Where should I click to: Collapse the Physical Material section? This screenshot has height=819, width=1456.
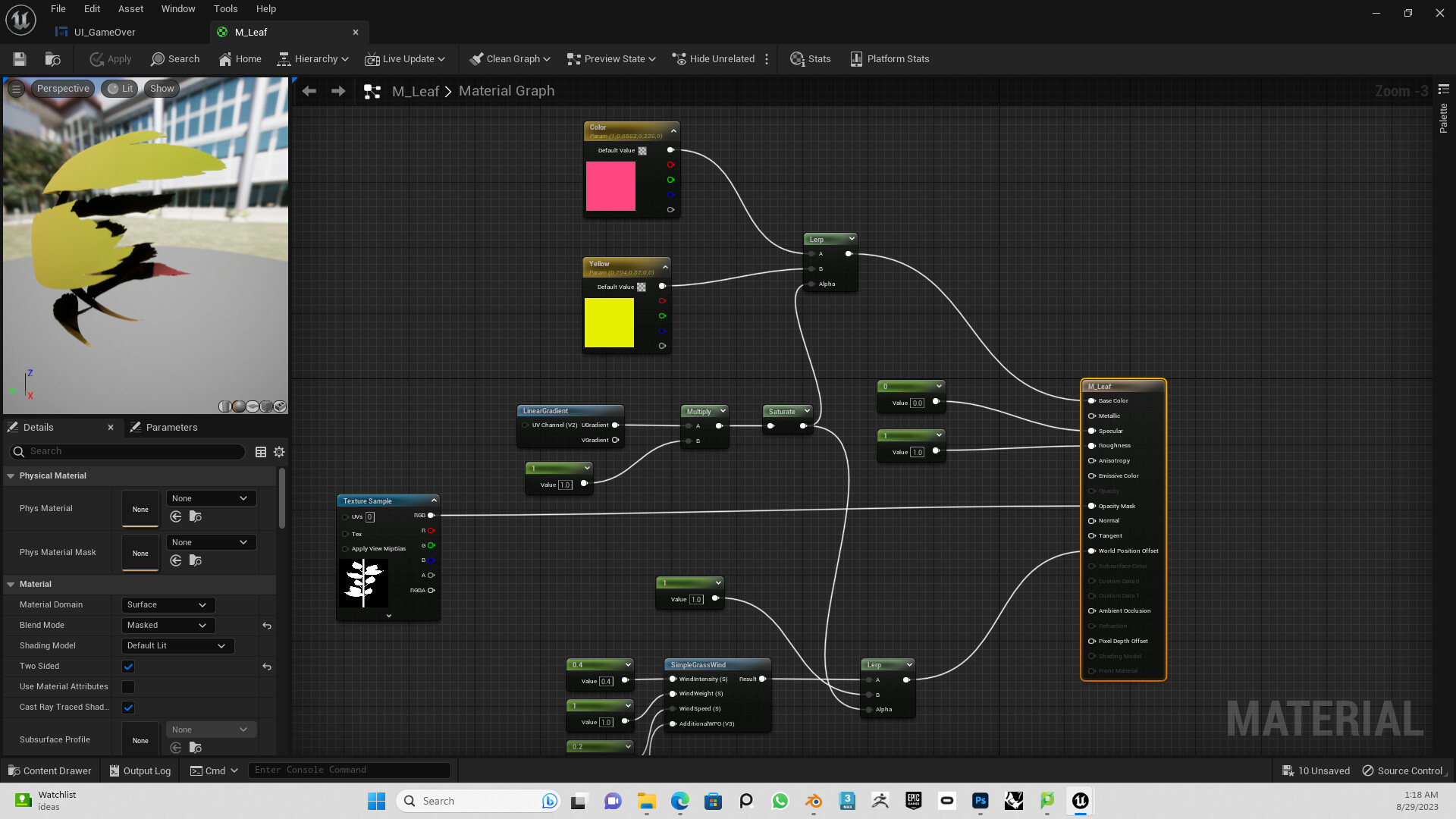click(x=11, y=476)
